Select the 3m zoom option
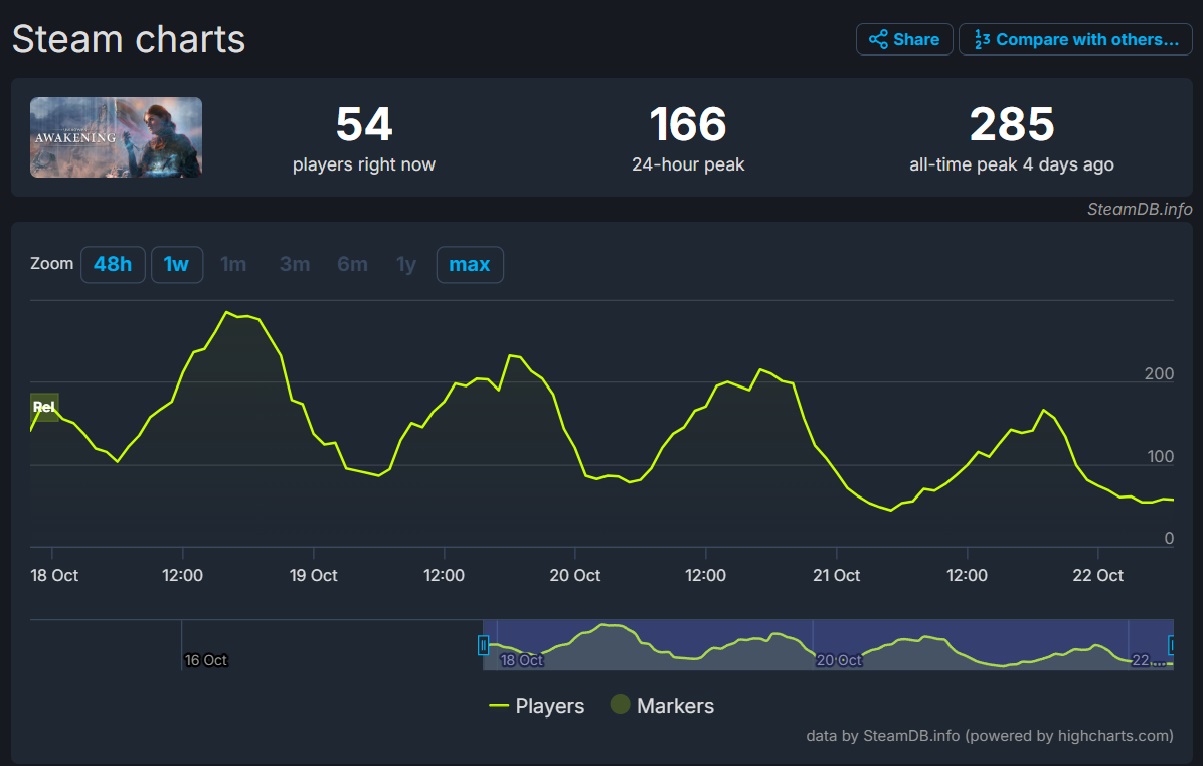 pyautogui.click(x=295, y=265)
